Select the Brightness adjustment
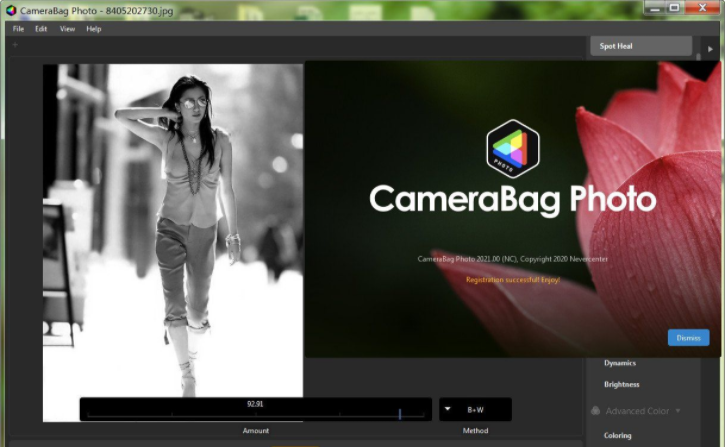The height and width of the screenshot is (447, 726). pyautogui.click(x=621, y=384)
